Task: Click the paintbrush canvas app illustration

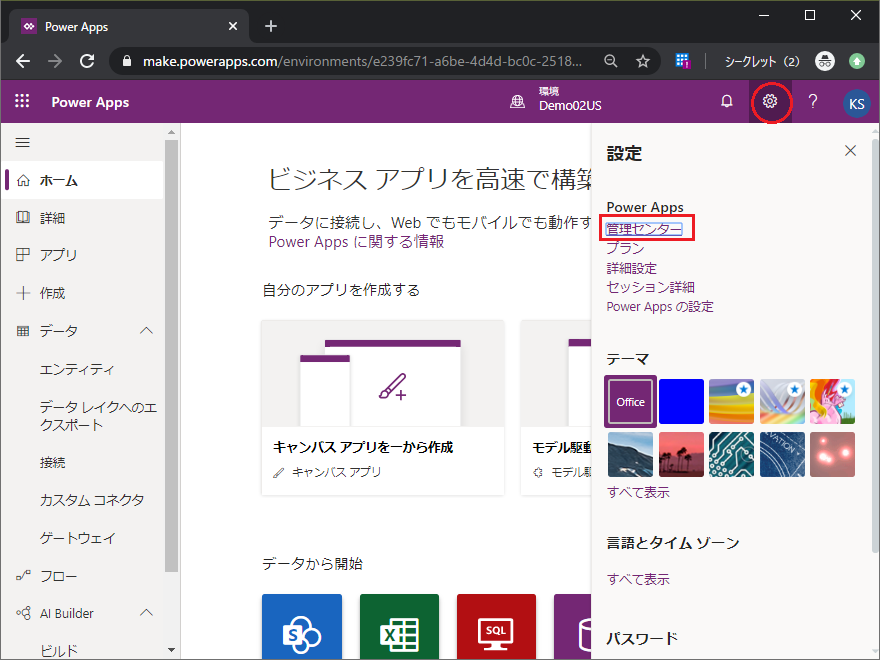Action: coord(392,387)
